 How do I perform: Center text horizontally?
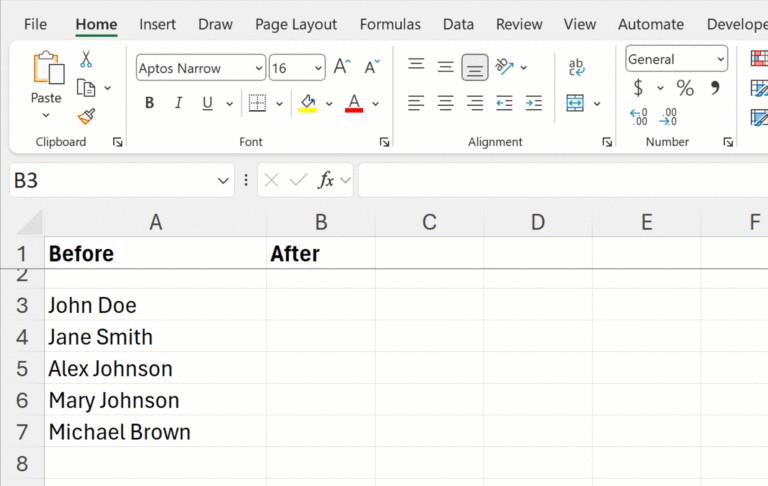(445, 103)
